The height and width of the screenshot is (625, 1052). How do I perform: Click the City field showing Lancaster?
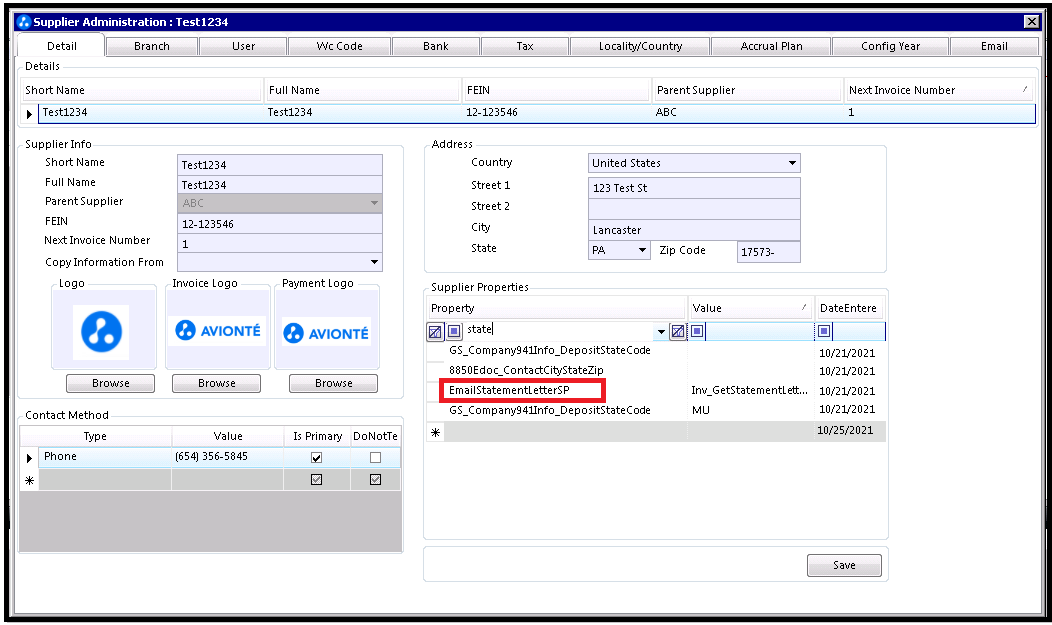[x=694, y=230]
